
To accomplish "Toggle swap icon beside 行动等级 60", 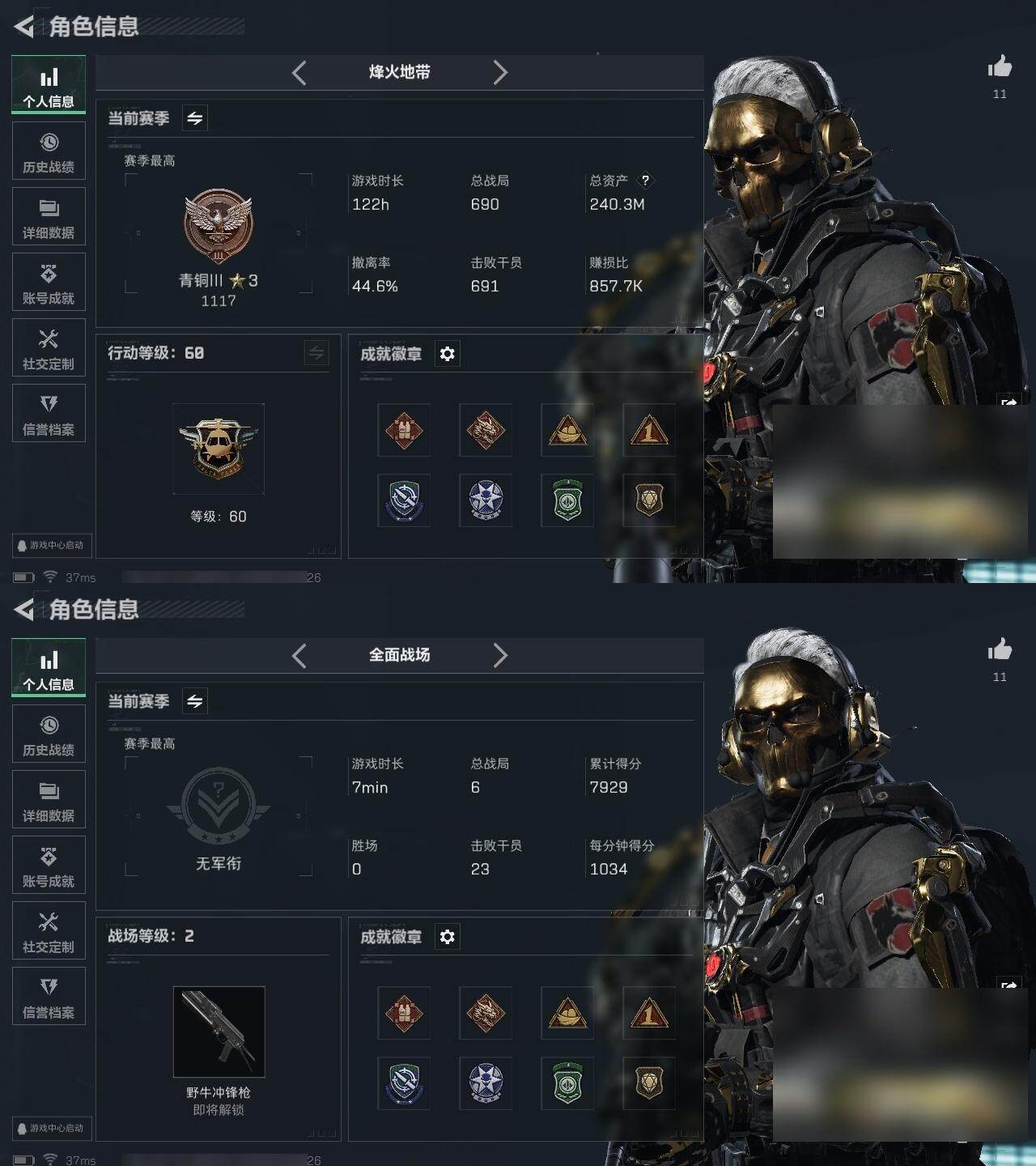I will click(316, 353).
